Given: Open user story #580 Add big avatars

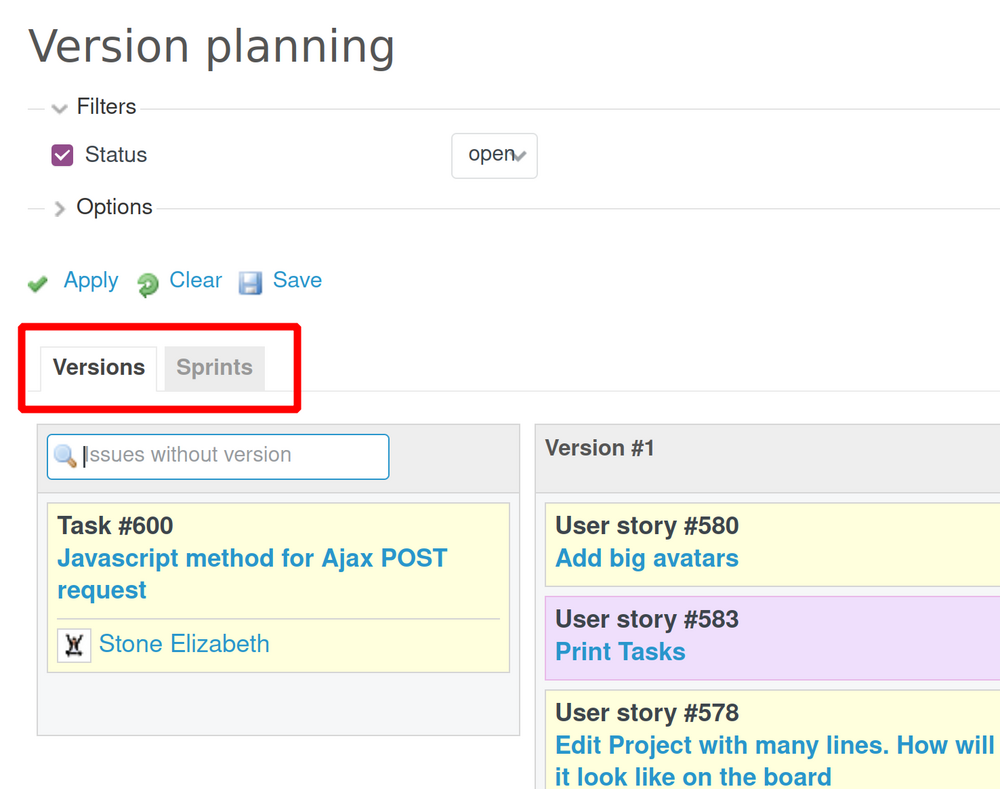Looking at the screenshot, I should click(x=646, y=559).
